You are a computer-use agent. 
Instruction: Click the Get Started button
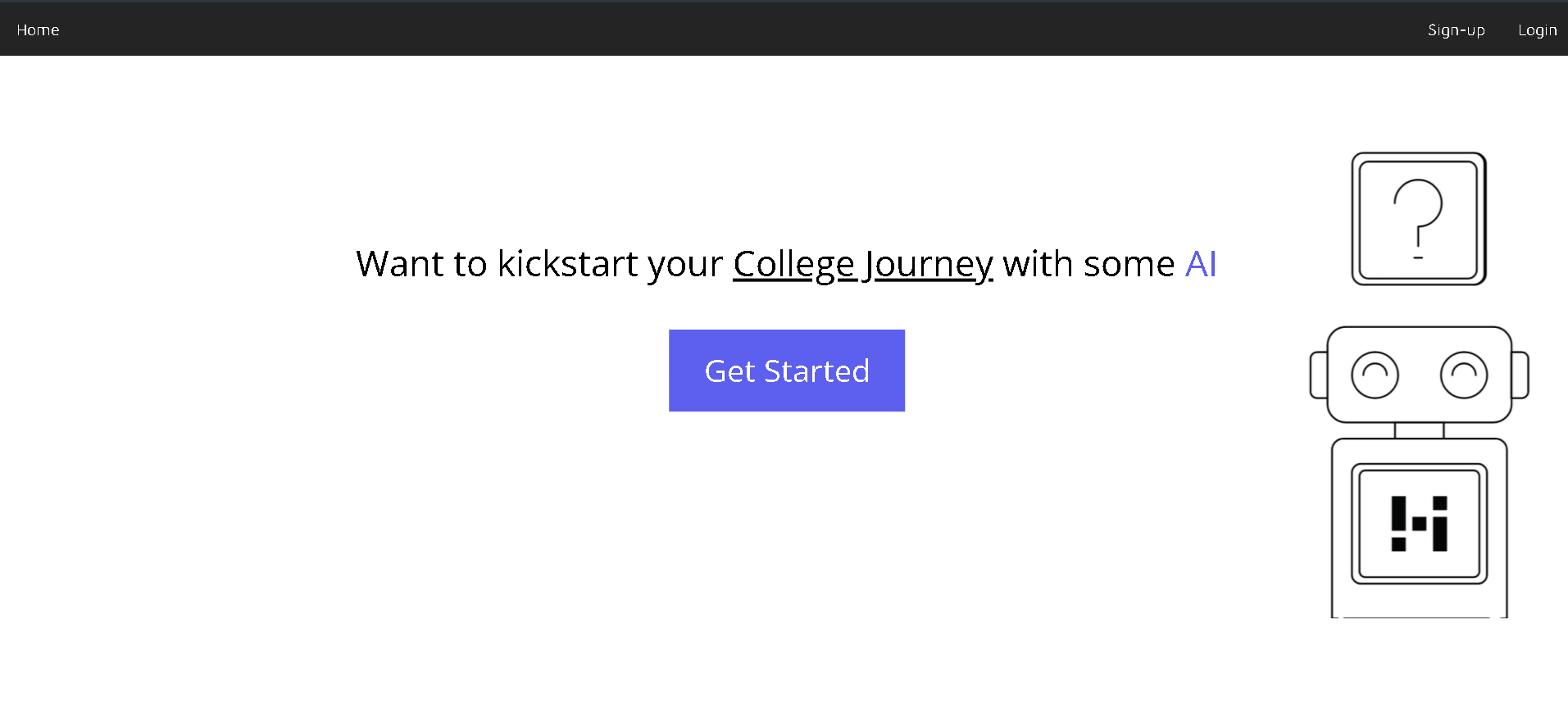pos(787,371)
